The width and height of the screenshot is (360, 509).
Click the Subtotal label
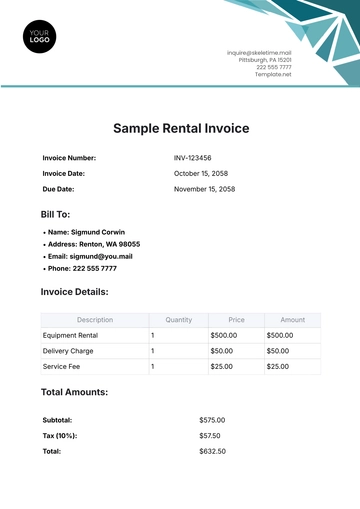pos(57,420)
